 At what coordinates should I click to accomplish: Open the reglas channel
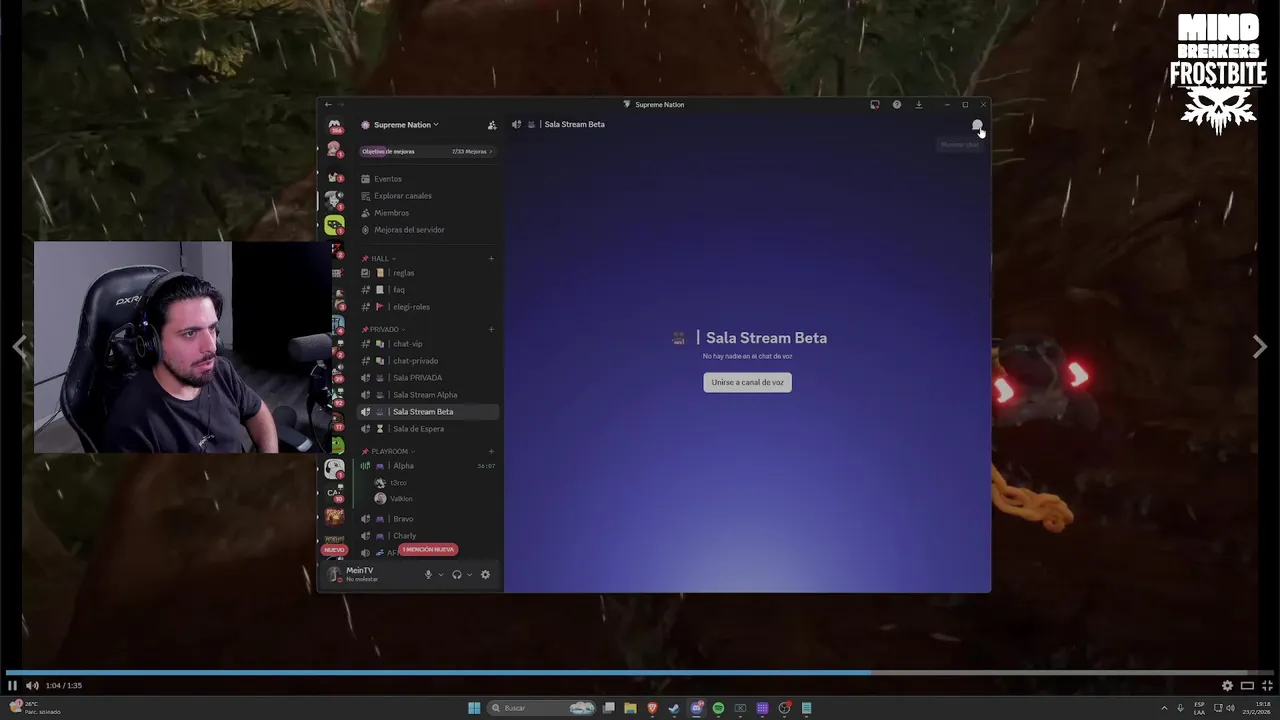click(428, 273)
